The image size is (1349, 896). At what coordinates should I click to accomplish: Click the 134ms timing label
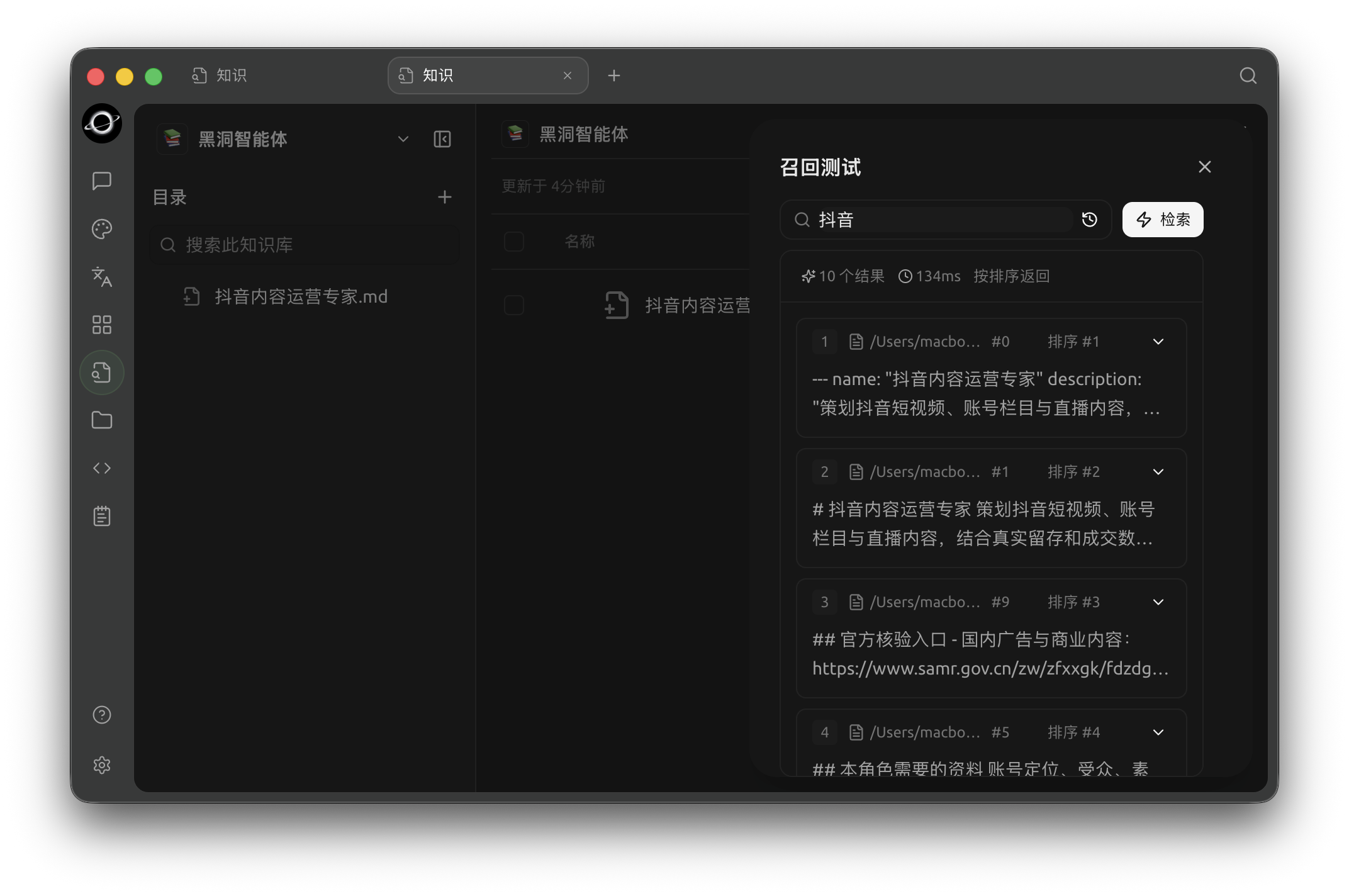[929, 276]
